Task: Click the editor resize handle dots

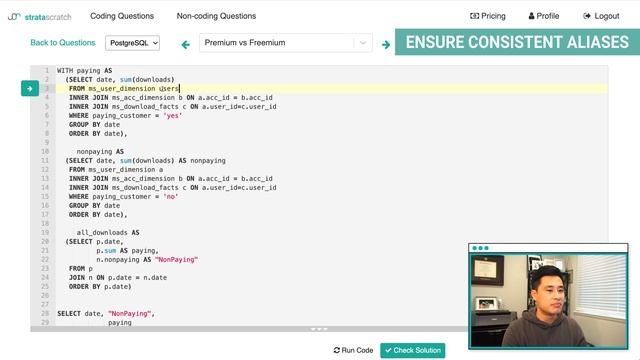Action: [x=319, y=329]
